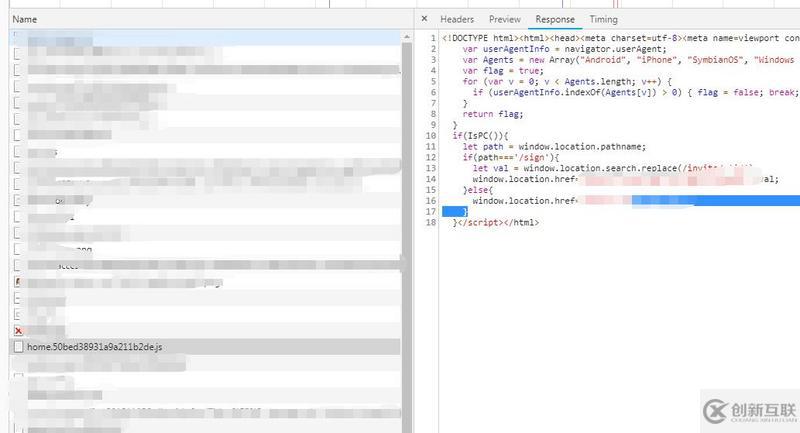800x433 pixels.
Task: Click the return flag; line
Action: coord(493,114)
